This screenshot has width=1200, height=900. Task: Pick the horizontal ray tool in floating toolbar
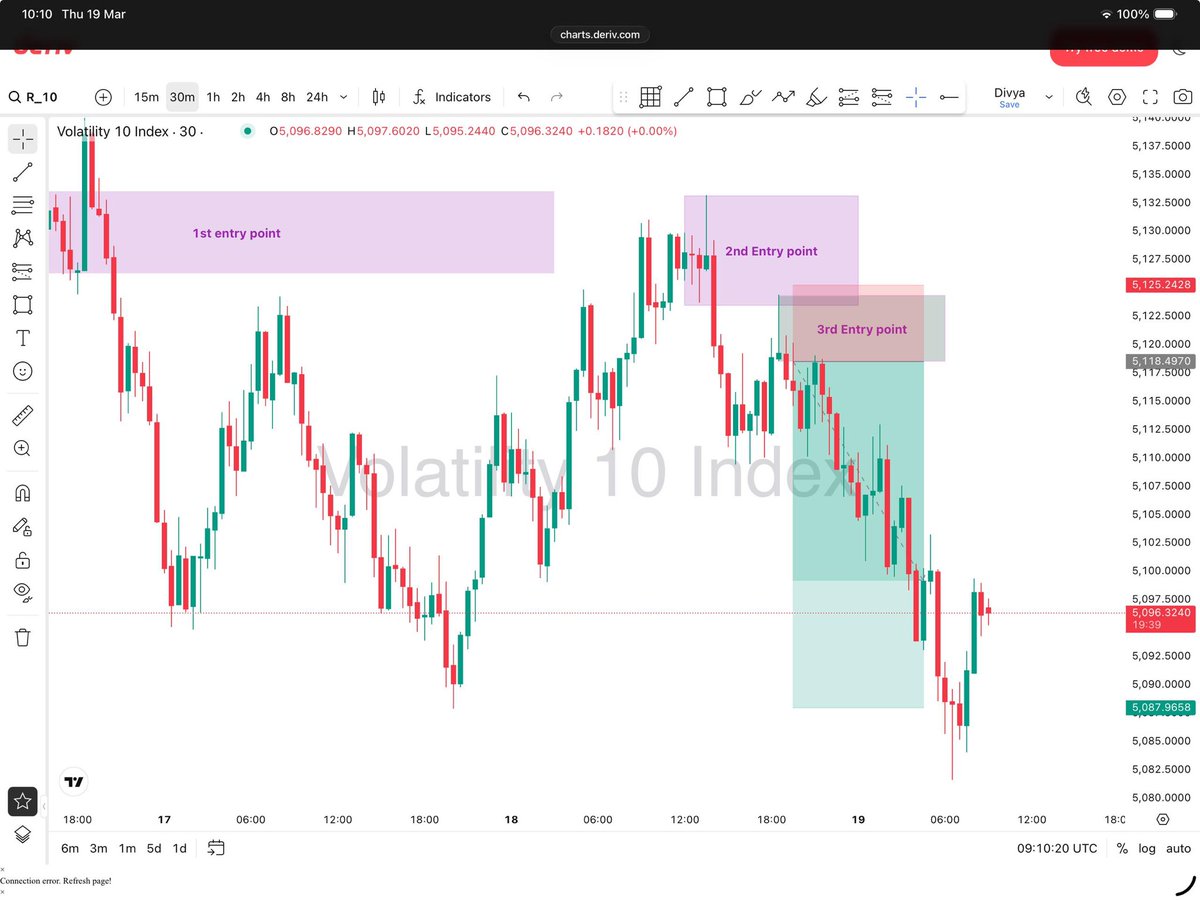point(949,97)
